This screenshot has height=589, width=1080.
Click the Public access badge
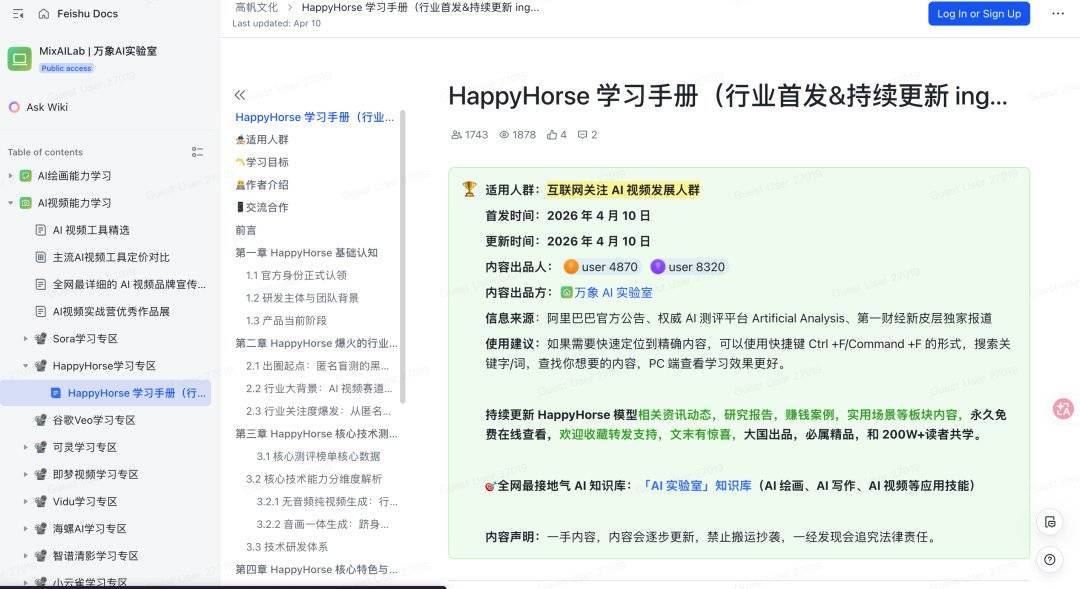(x=66, y=68)
